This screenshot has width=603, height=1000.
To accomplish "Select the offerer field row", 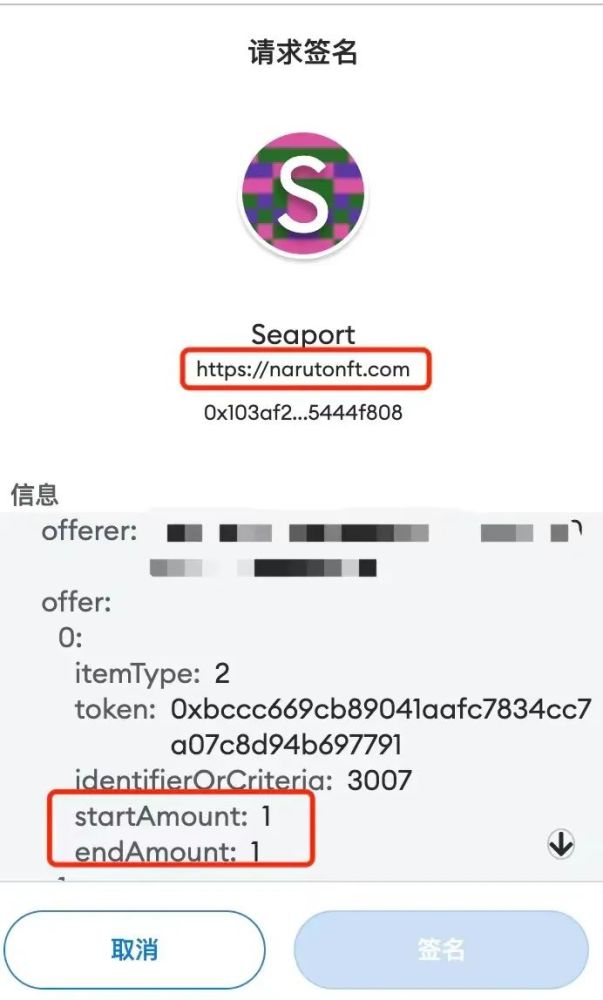I will point(312,549).
